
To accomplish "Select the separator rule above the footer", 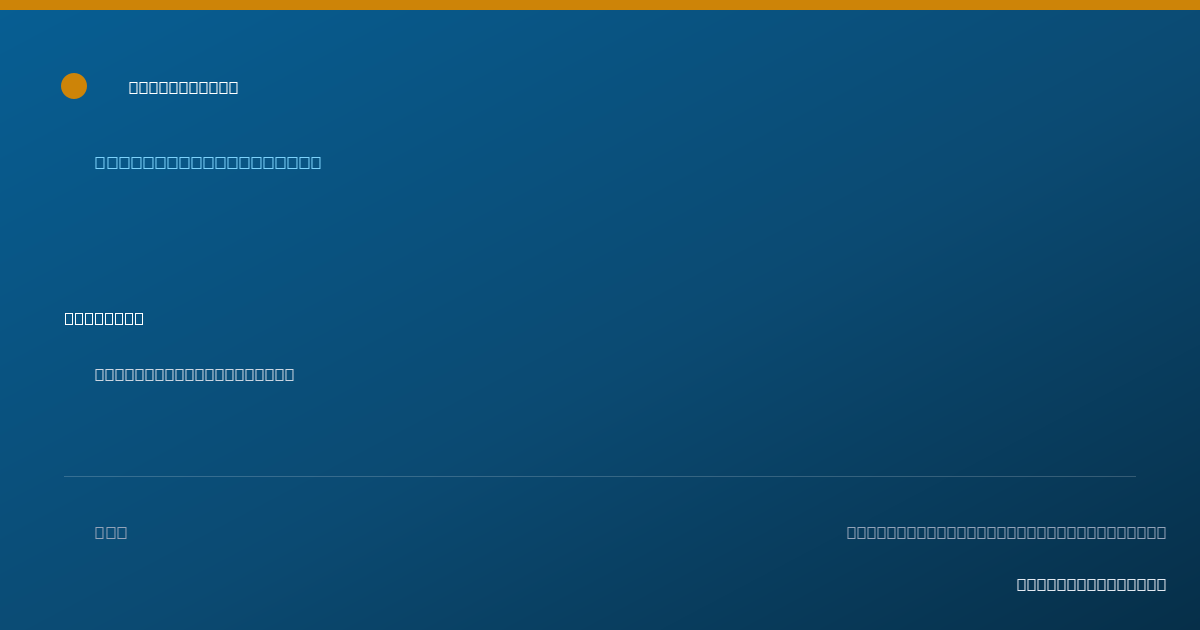I will [600, 476].
